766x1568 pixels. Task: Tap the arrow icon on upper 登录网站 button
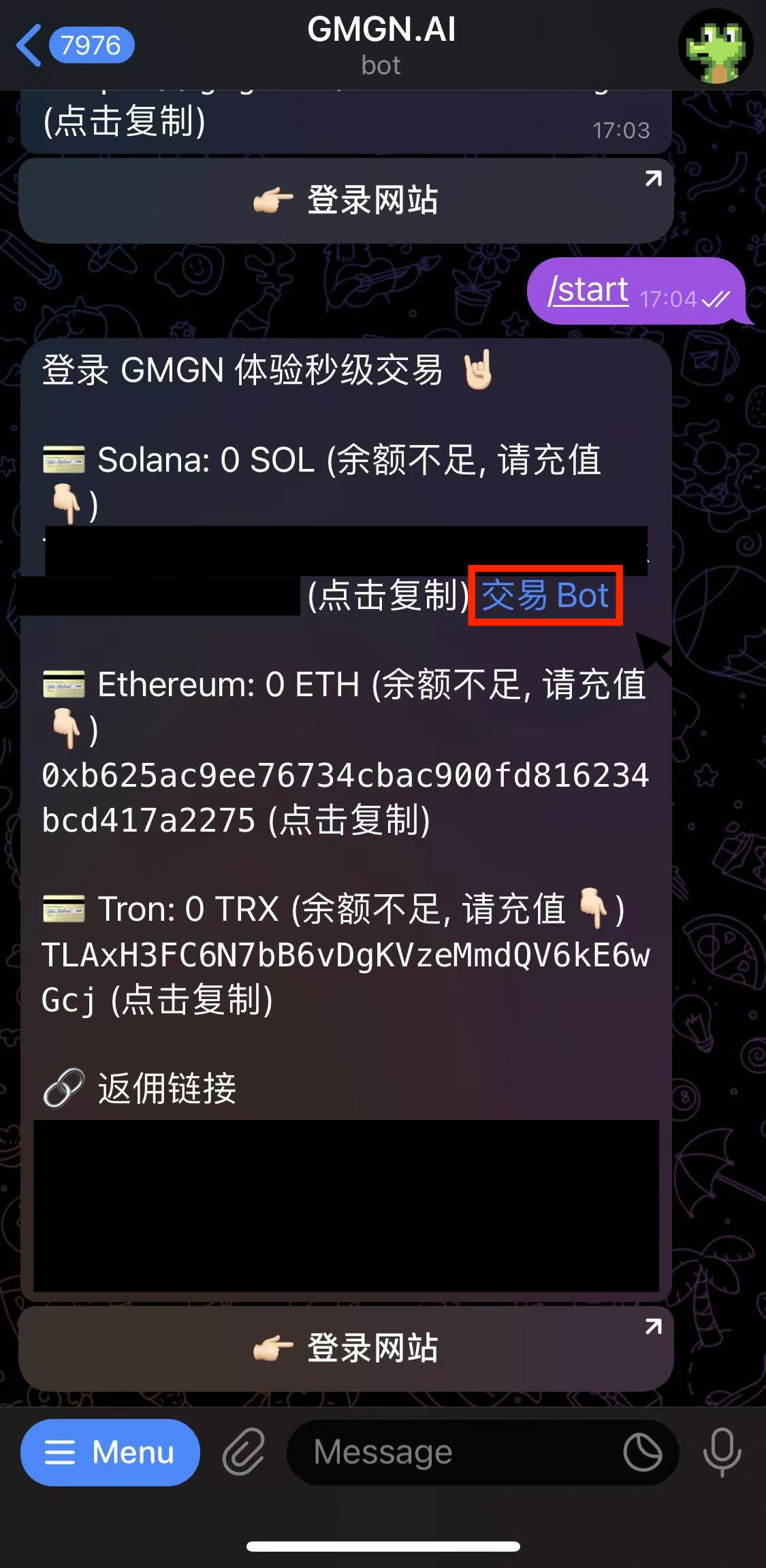[x=654, y=178]
